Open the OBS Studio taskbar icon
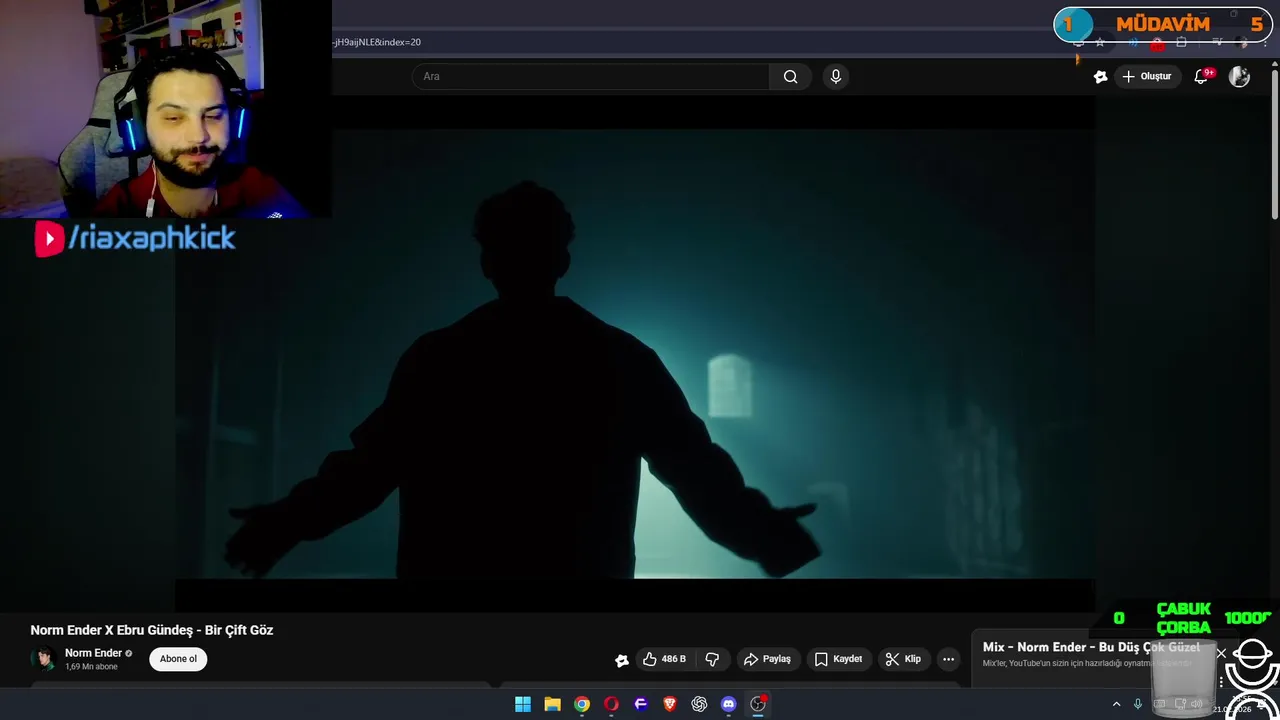Screen dimensions: 1280x720 coord(758,704)
